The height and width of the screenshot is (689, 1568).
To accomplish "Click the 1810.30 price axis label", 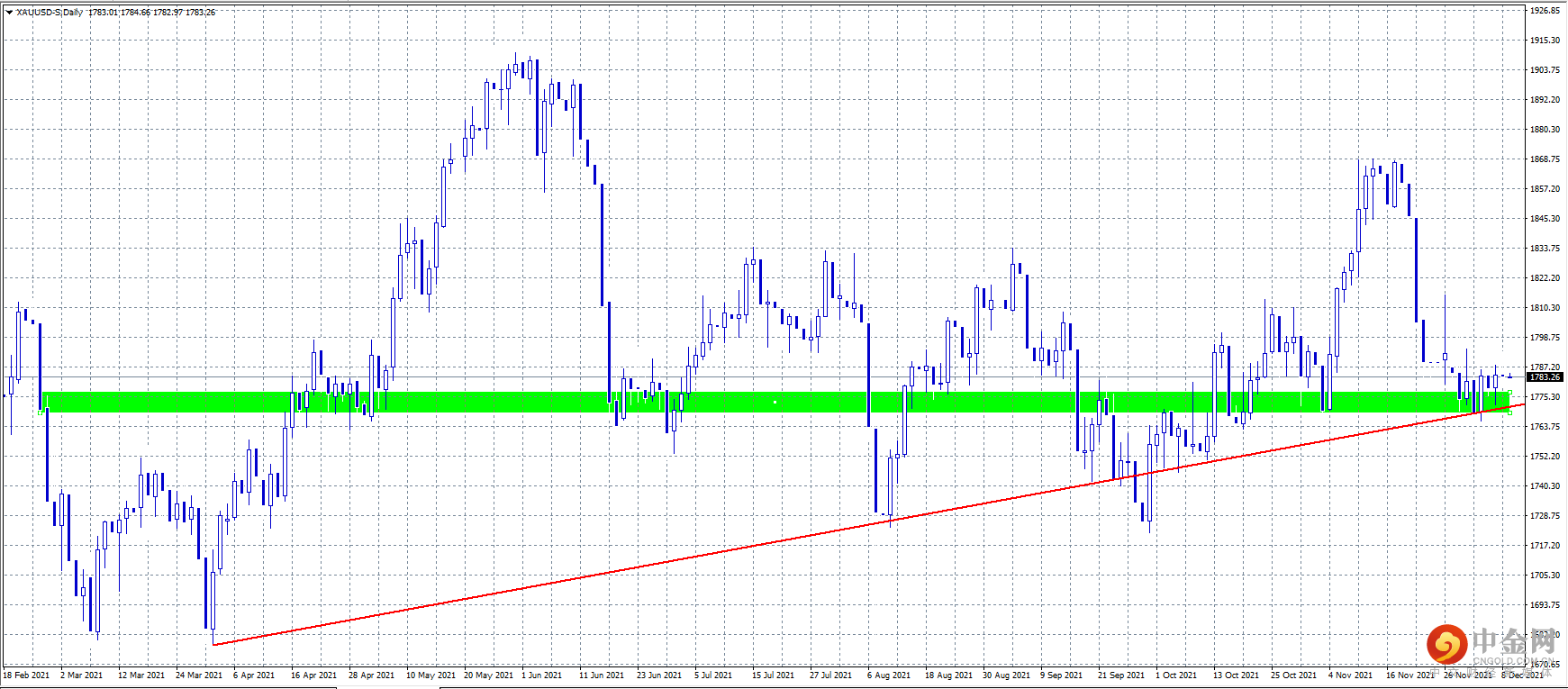I will pyautogui.click(x=1545, y=308).
